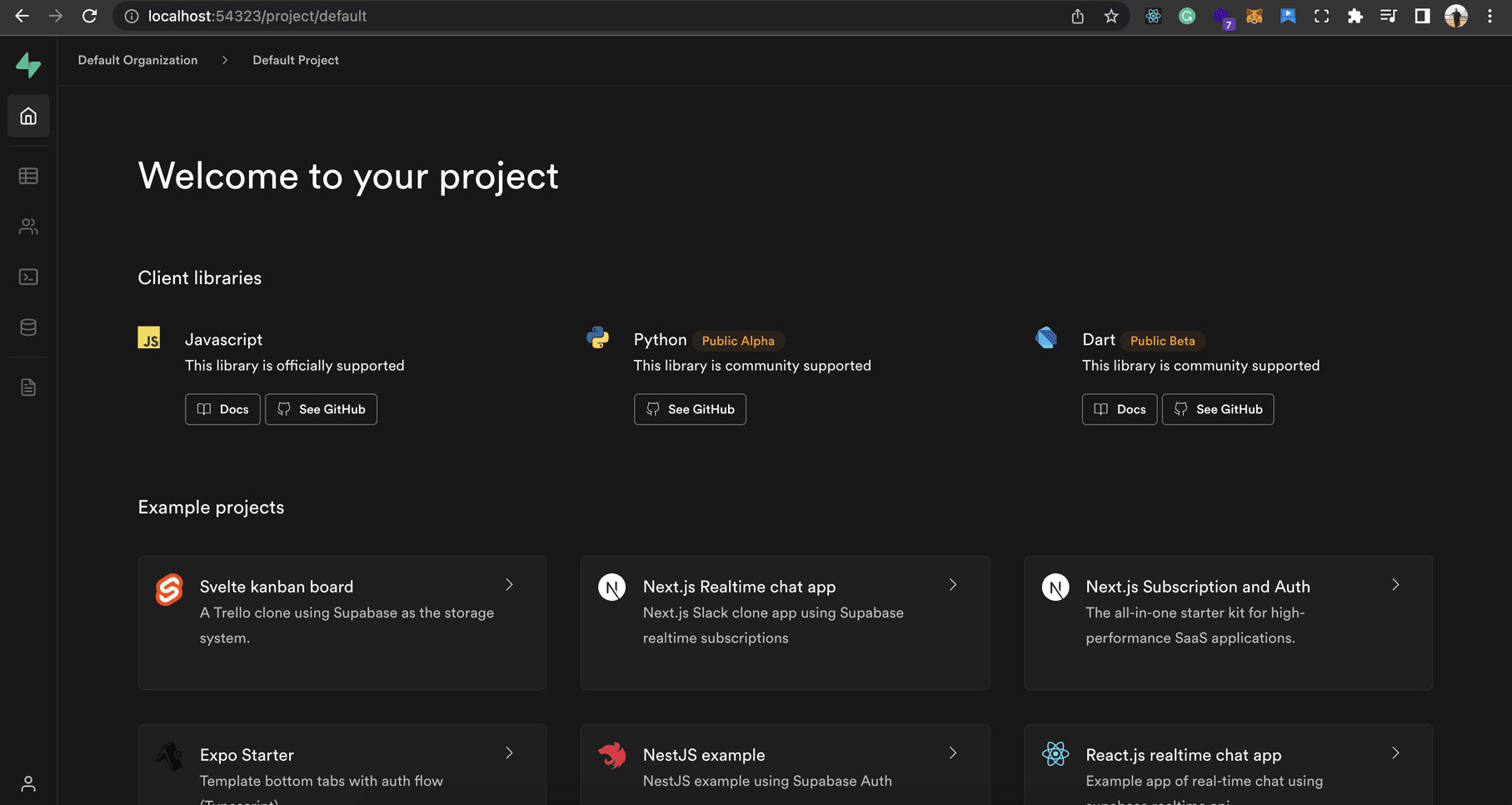Screen dimensions: 1512x805
Task: Expand the Next.js Subscription and Auth card
Action: [x=1396, y=585]
